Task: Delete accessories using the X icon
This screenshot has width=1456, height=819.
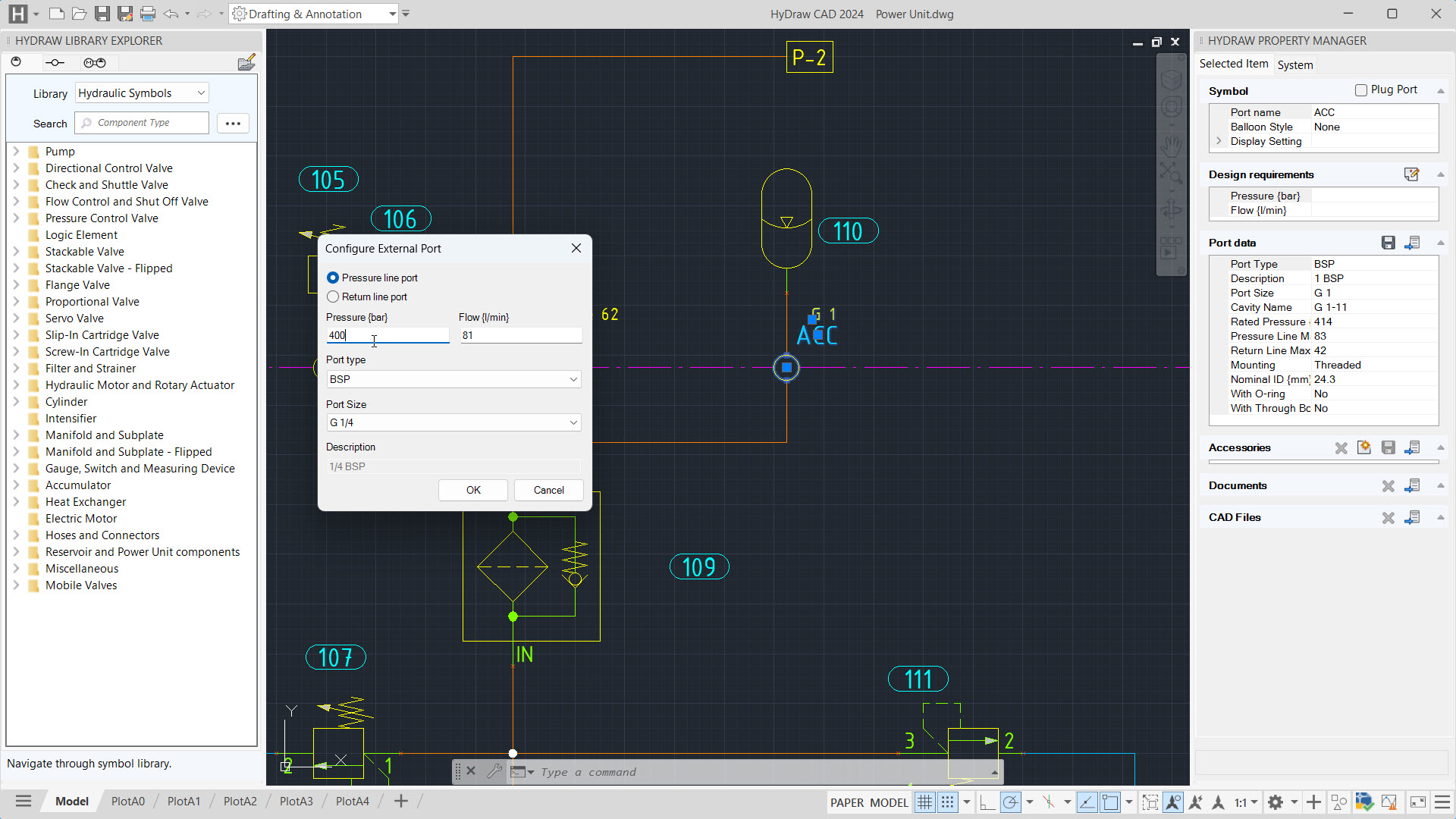Action: [1341, 448]
